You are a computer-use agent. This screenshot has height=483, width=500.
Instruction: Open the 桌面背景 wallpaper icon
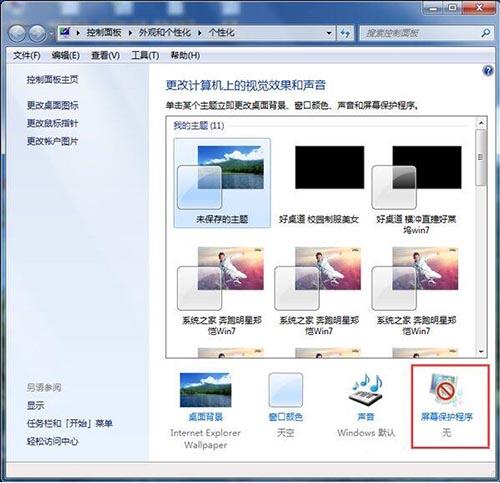205,390
